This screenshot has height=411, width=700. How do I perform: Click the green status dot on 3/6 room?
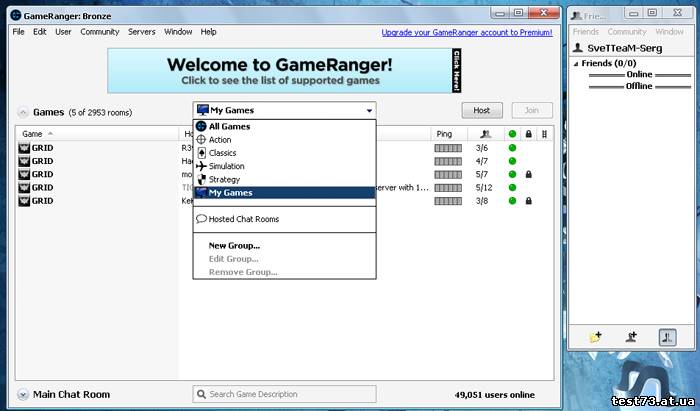tap(512, 148)
